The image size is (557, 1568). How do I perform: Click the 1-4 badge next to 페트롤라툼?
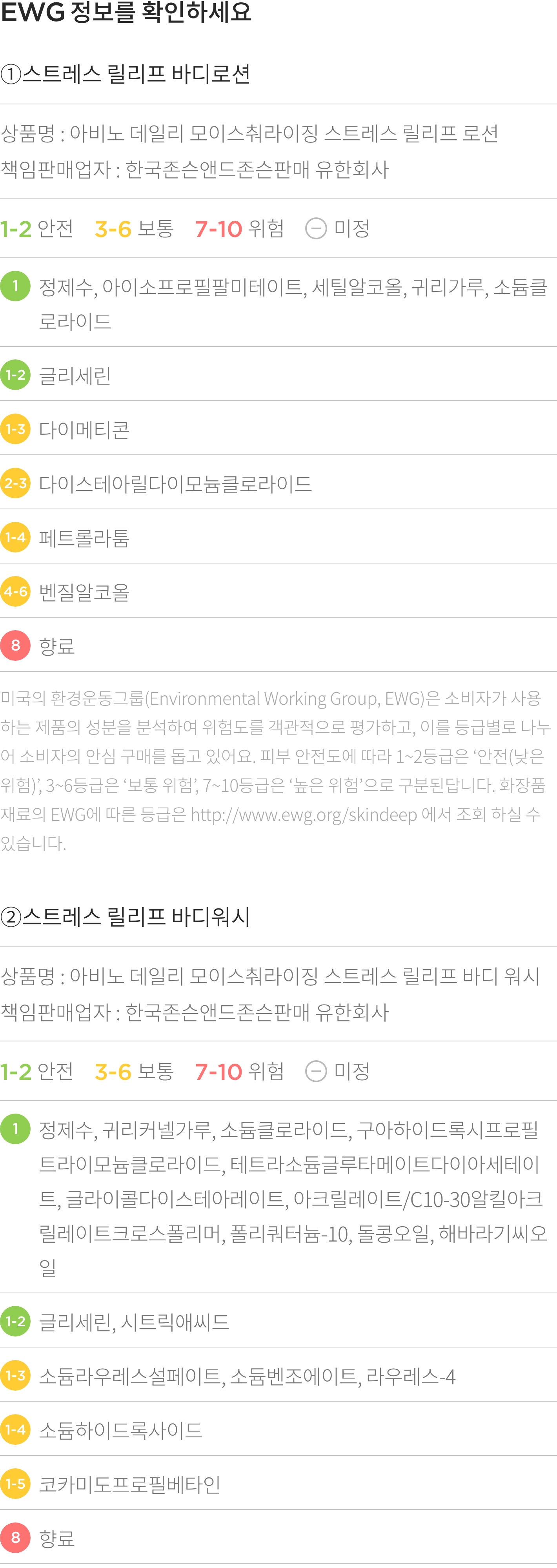pos(15,537)
